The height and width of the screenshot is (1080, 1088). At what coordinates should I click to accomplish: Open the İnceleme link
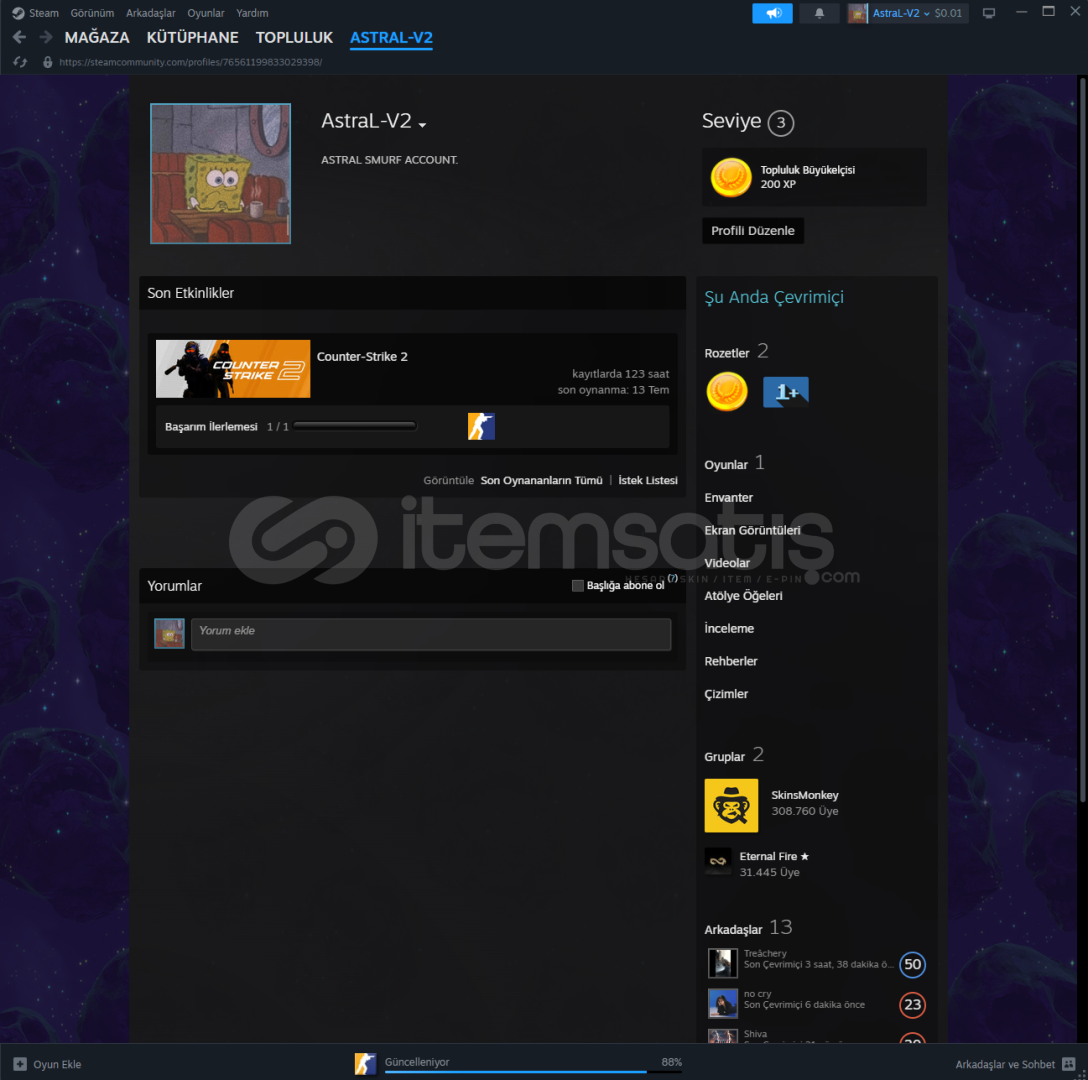[729, 628]
